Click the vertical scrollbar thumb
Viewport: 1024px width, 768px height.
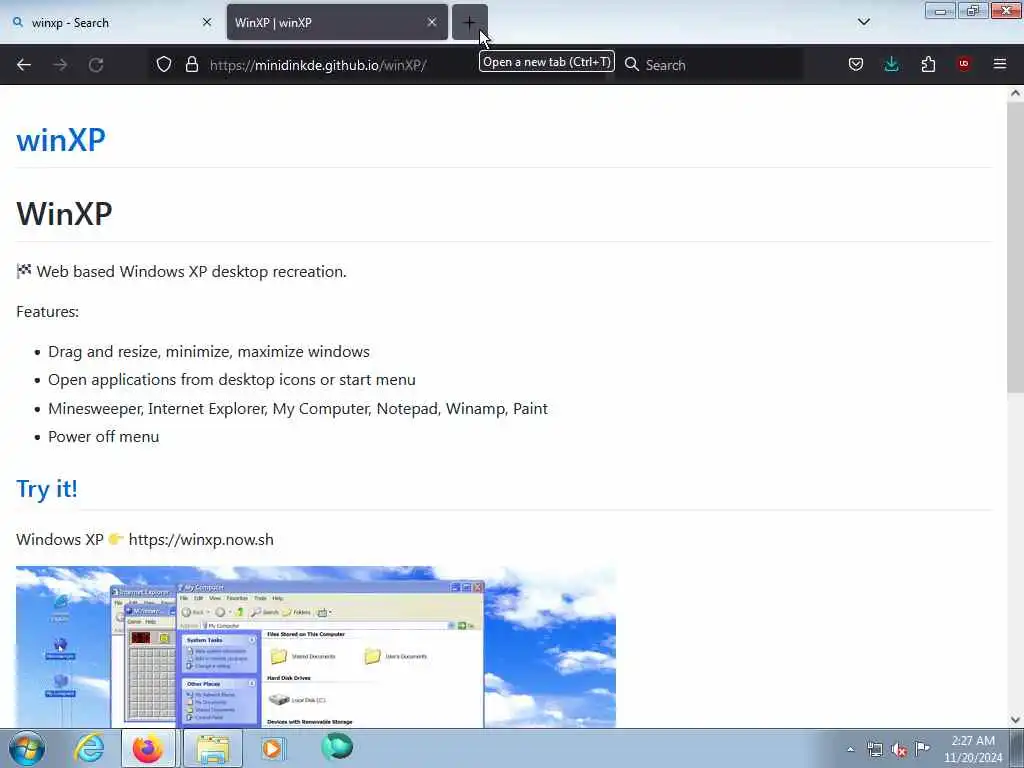(1015, 248)
